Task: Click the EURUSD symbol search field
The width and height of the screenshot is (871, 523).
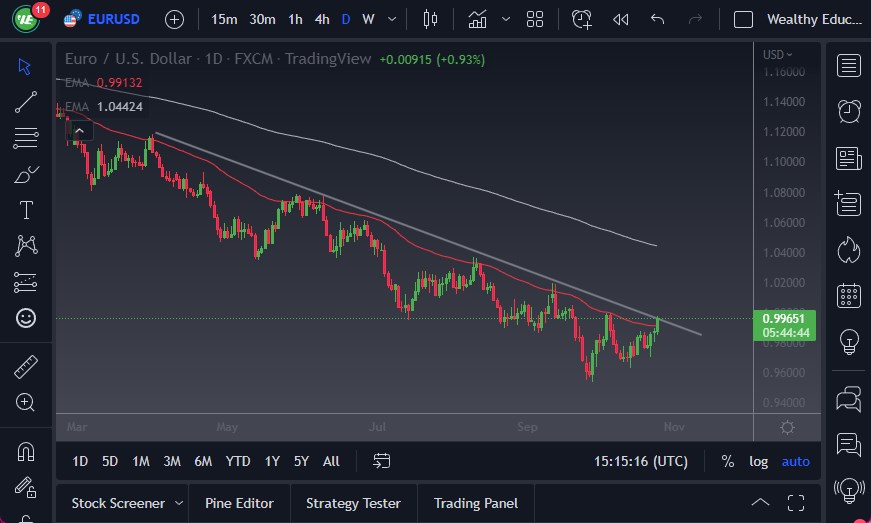Action: [113, 19]
